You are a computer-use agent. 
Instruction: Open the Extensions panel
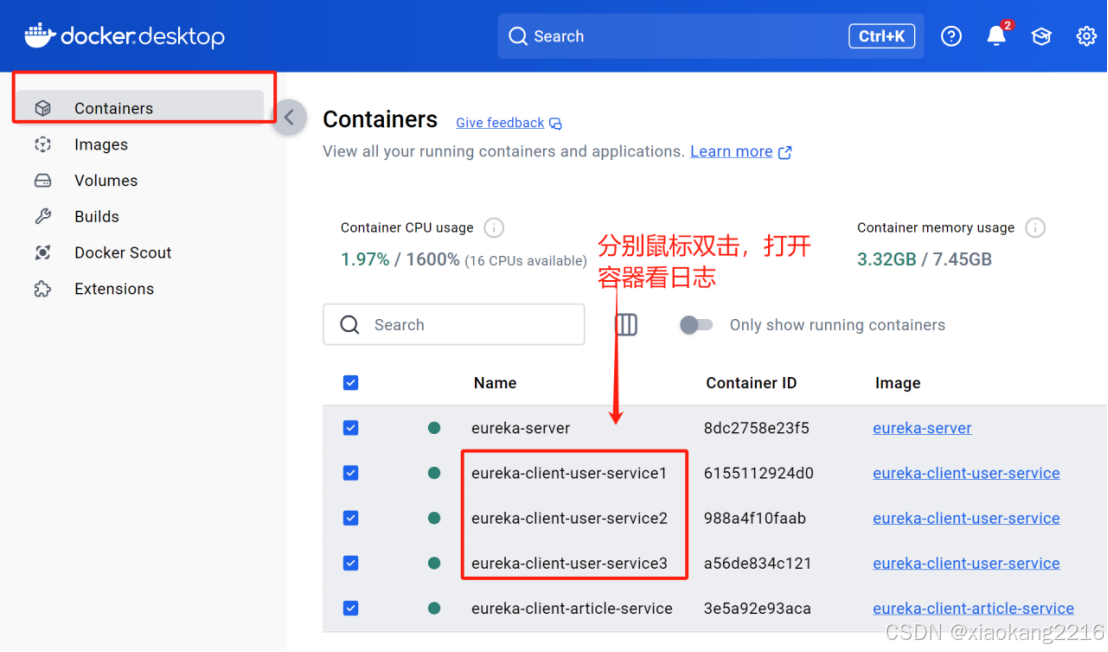click(x=113, y=288)
